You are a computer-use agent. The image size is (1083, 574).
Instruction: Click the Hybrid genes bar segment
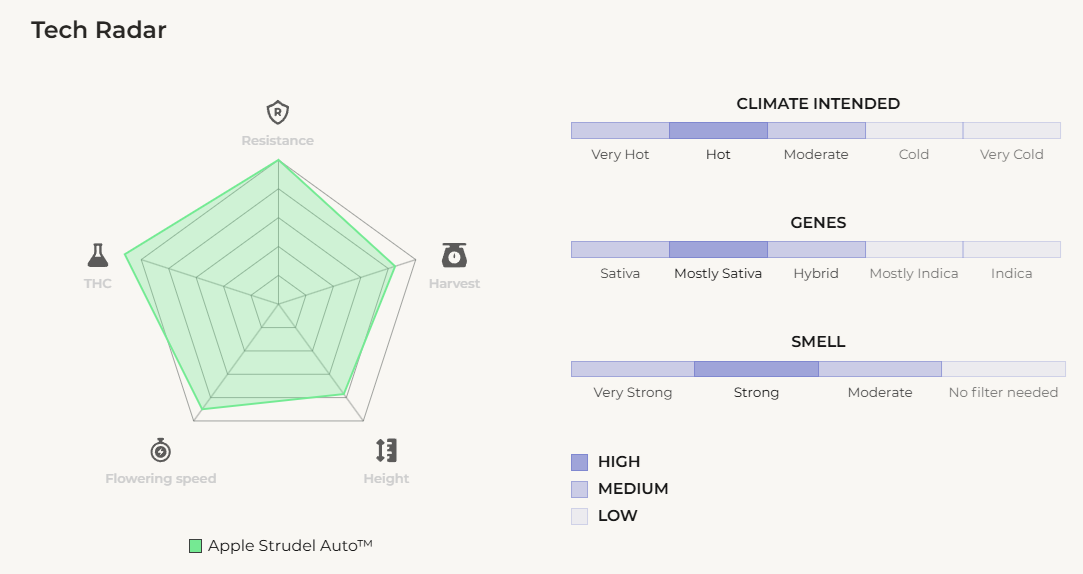(816, 250)
